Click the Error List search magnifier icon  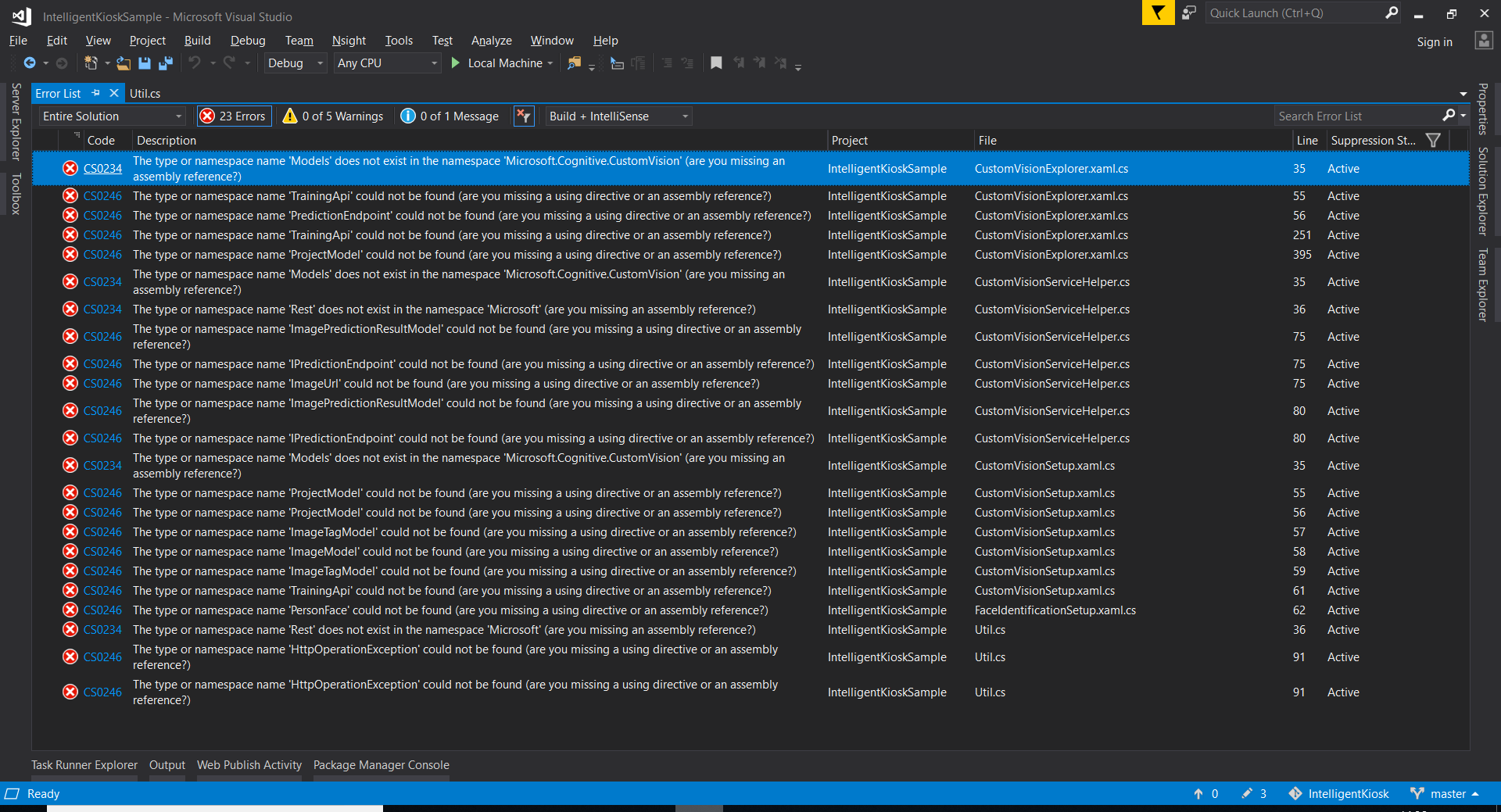1449,116
